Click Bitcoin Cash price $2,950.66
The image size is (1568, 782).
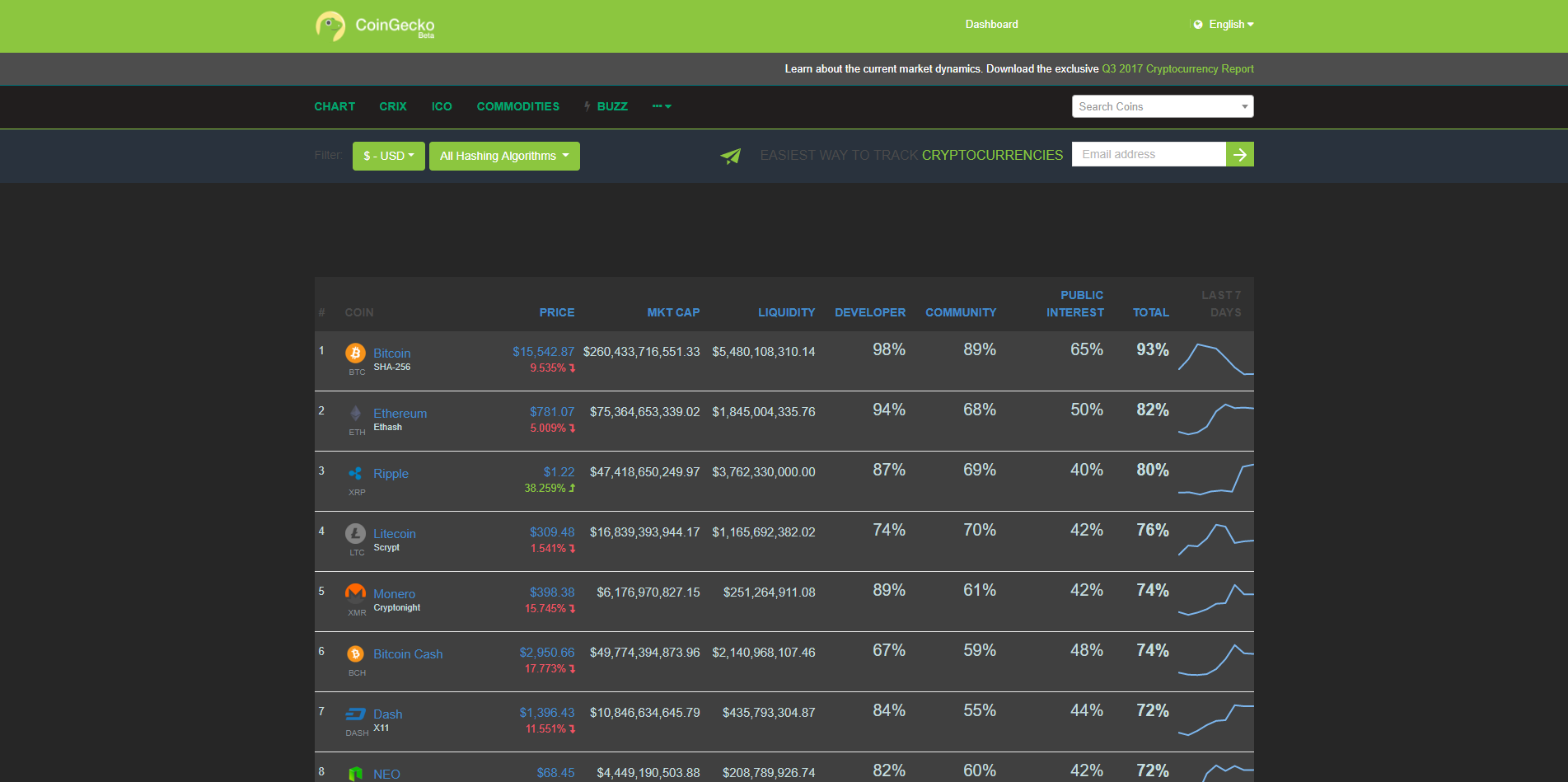click(x=547, y=653)
